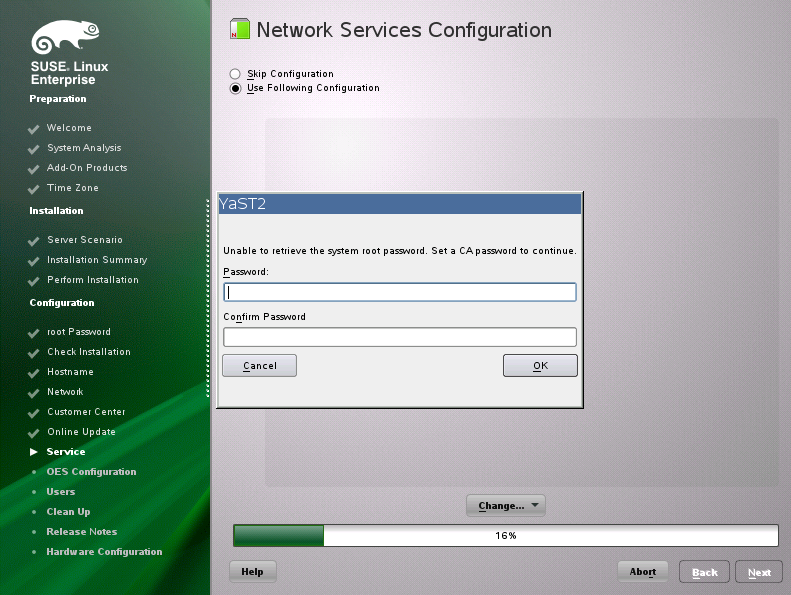Click the Service step in sidebar
This screenshot has height=595, width=791.
point(66,452)
